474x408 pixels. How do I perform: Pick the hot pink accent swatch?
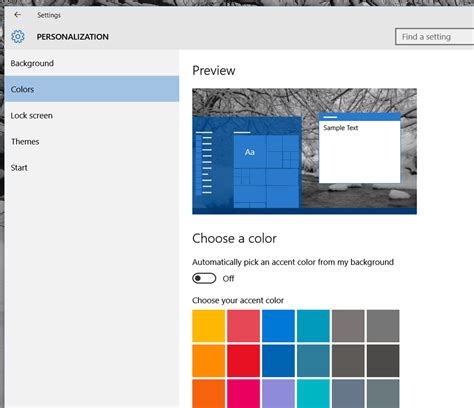[x=244, y=394]
